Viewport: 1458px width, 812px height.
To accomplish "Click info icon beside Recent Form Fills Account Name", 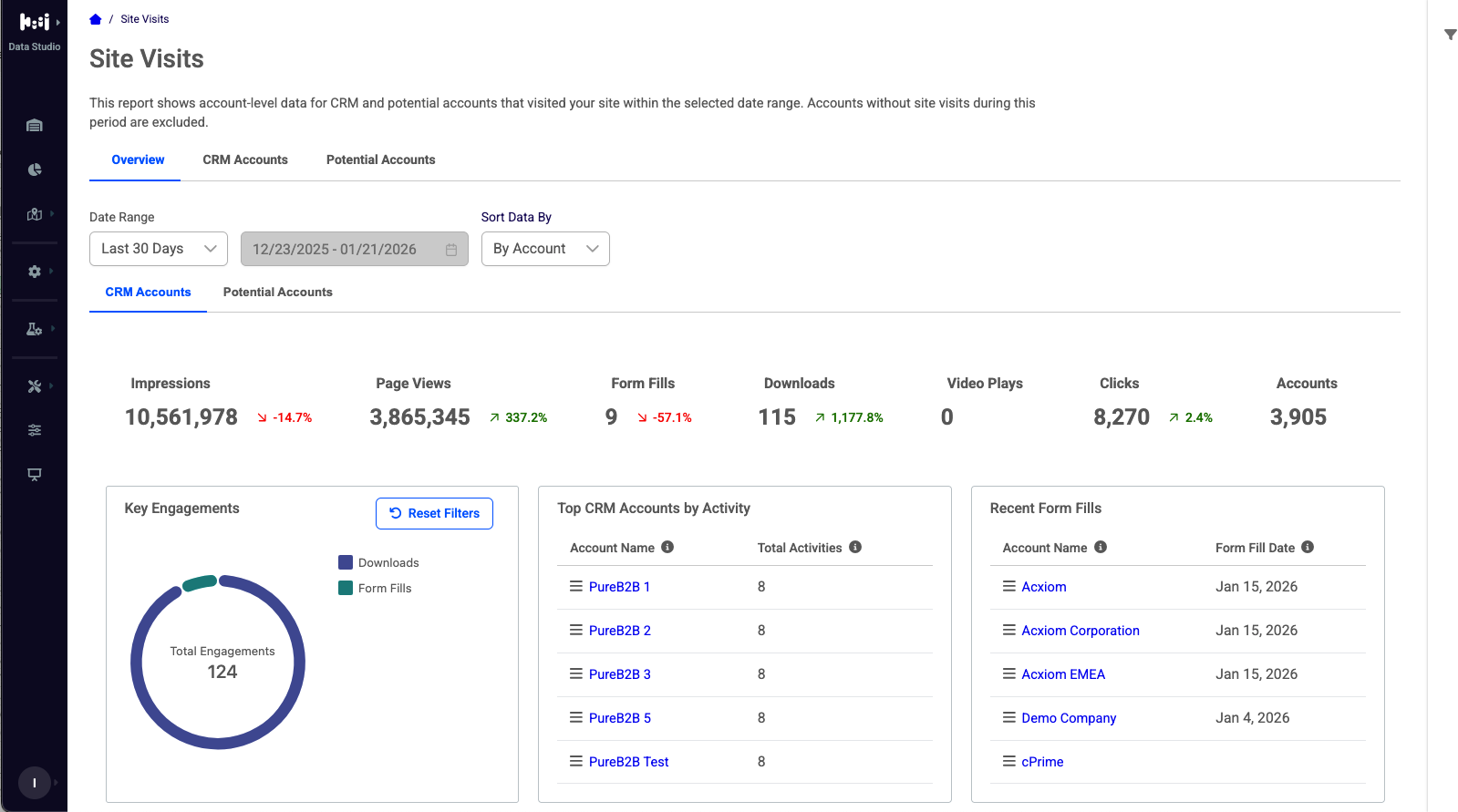I will point(1101,547).
